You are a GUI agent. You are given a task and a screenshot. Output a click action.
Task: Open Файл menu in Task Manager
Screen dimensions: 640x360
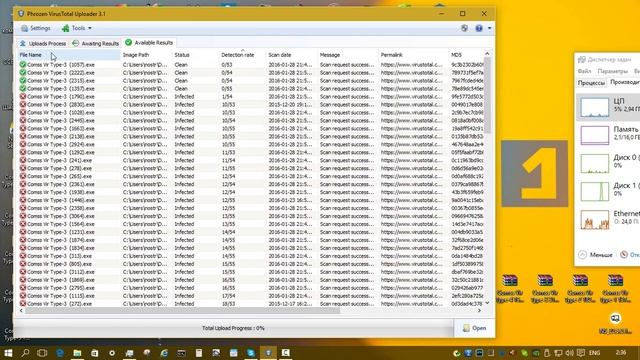[x=584, y=71]
